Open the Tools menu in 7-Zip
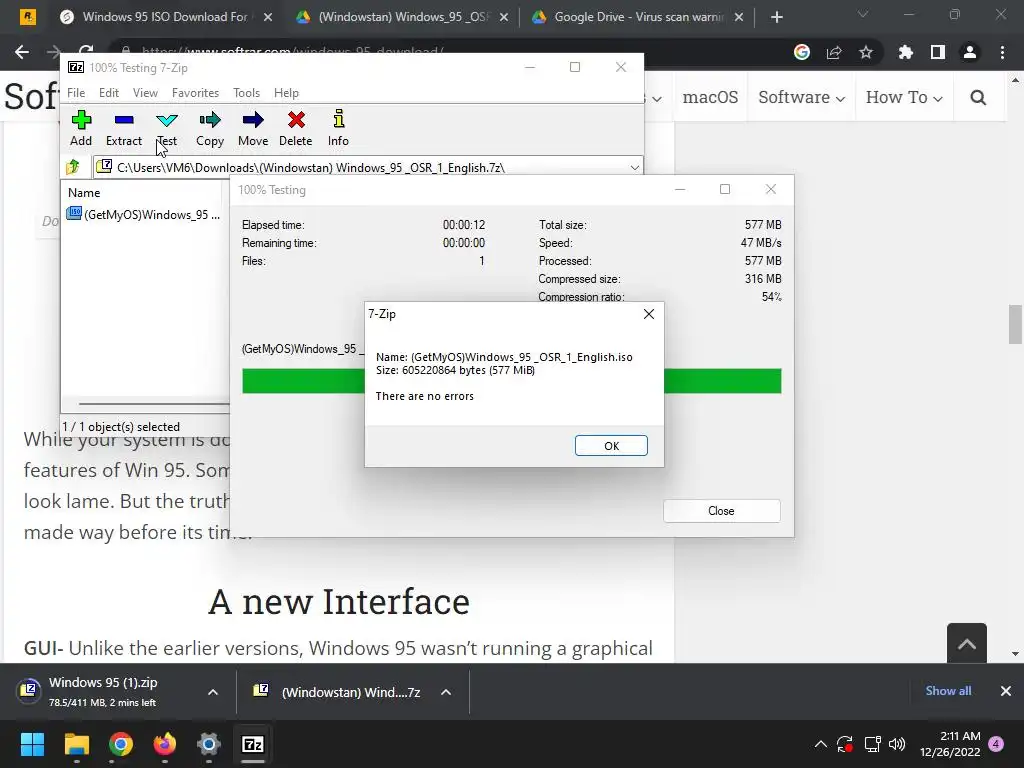 pos(246,93)
